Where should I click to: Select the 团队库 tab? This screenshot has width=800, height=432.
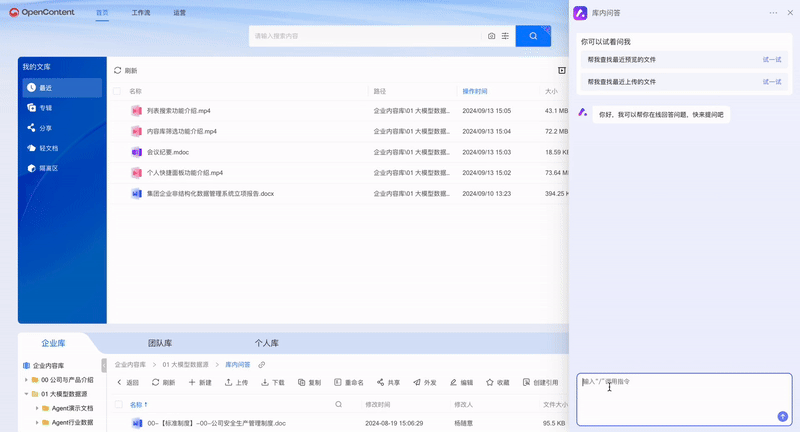[160, 343]
